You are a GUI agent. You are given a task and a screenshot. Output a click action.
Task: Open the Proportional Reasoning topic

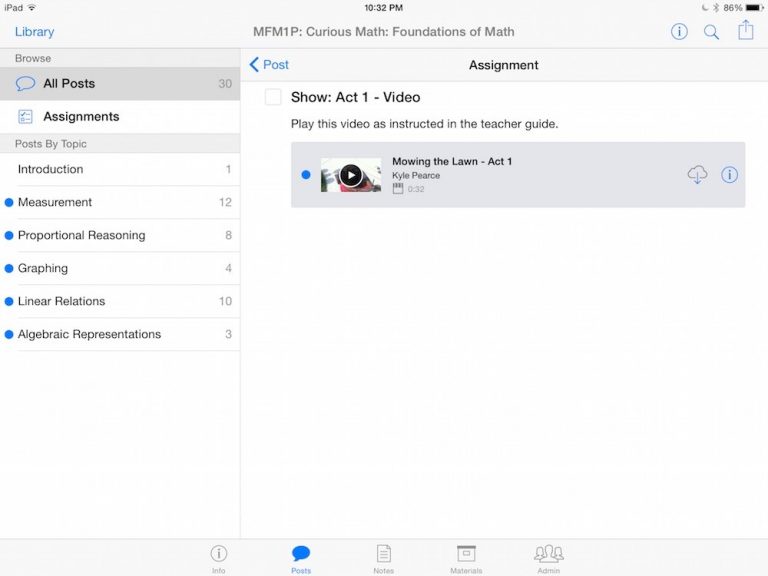[x=81, y=236]
